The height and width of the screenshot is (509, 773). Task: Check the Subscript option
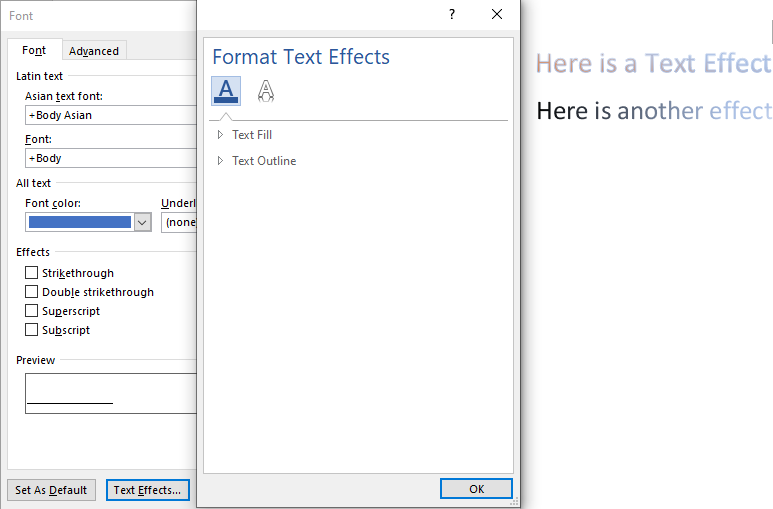(x=32, y=329)
